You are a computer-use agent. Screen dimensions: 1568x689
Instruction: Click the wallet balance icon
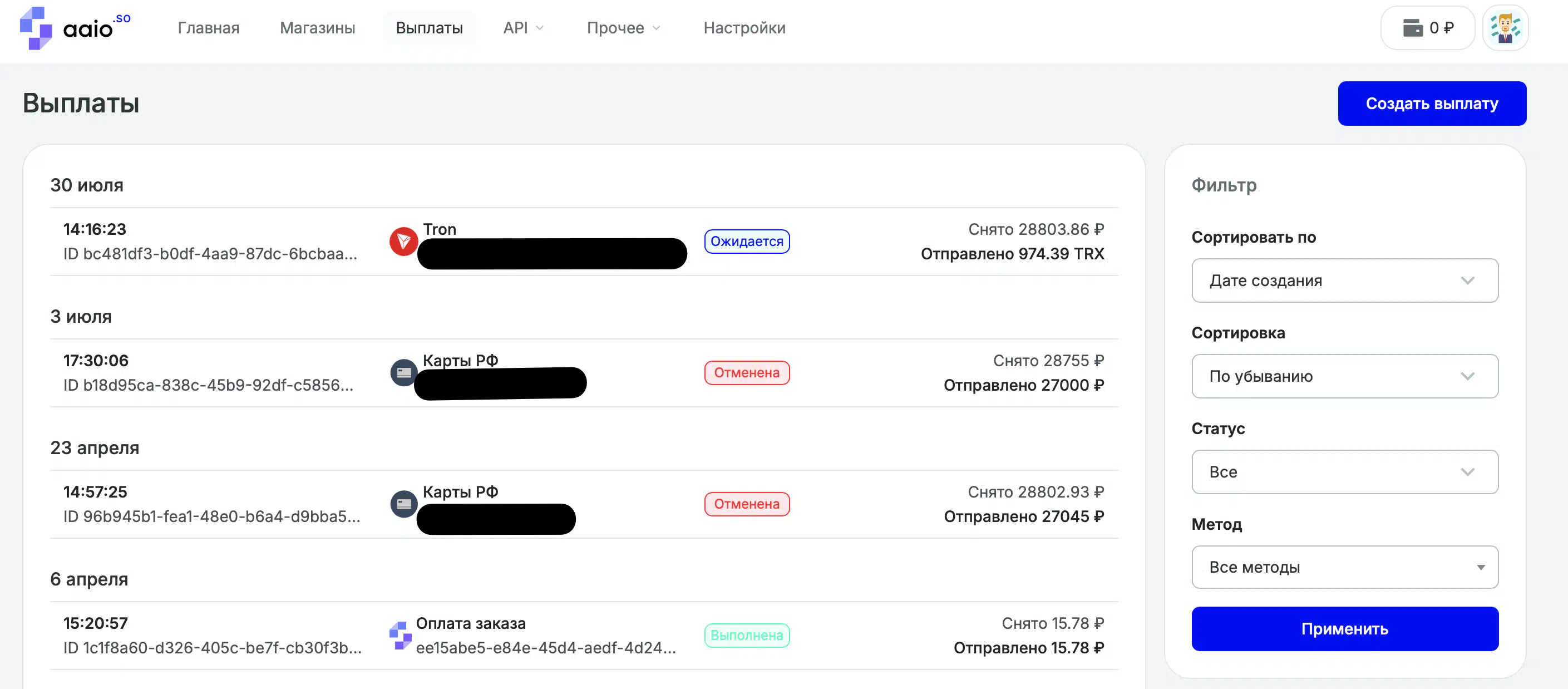pos(1412,28)
